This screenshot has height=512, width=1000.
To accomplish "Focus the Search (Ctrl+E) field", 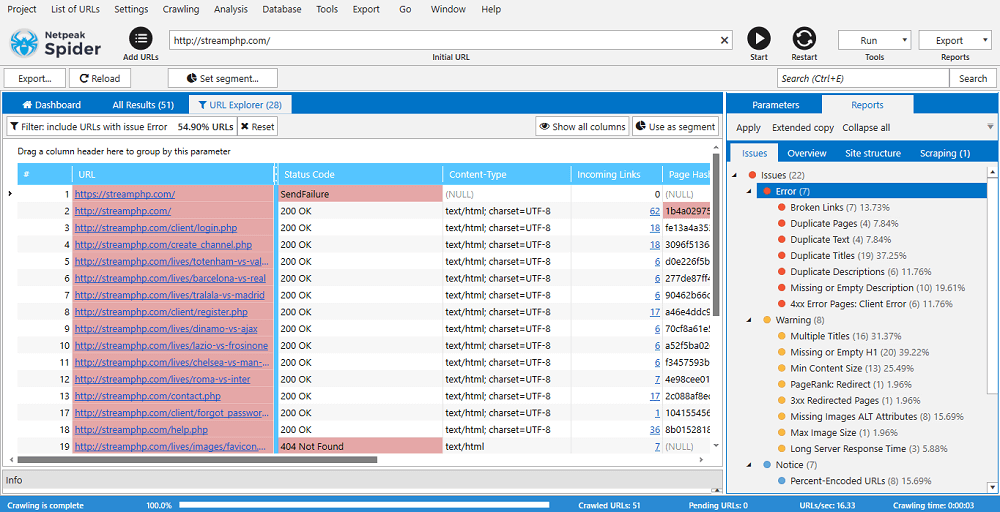I will click(863, 78).
